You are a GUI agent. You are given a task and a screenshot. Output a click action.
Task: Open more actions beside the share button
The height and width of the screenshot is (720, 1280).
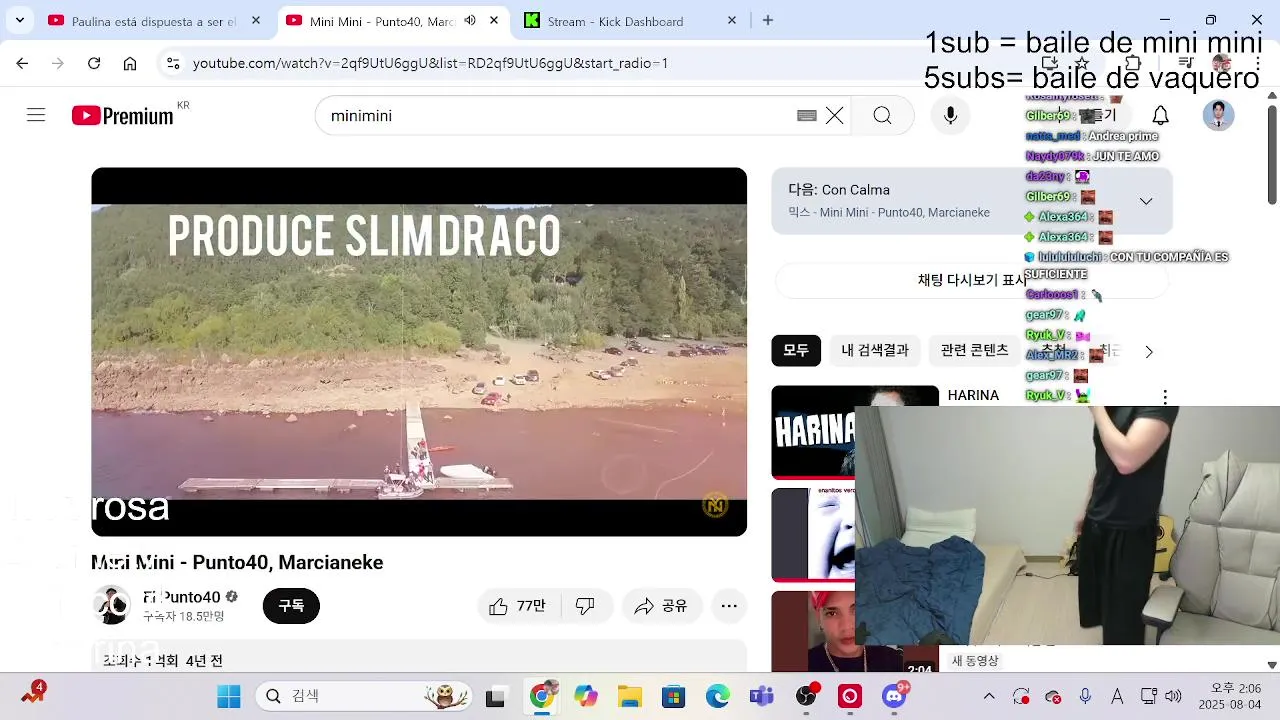(729, 606)
